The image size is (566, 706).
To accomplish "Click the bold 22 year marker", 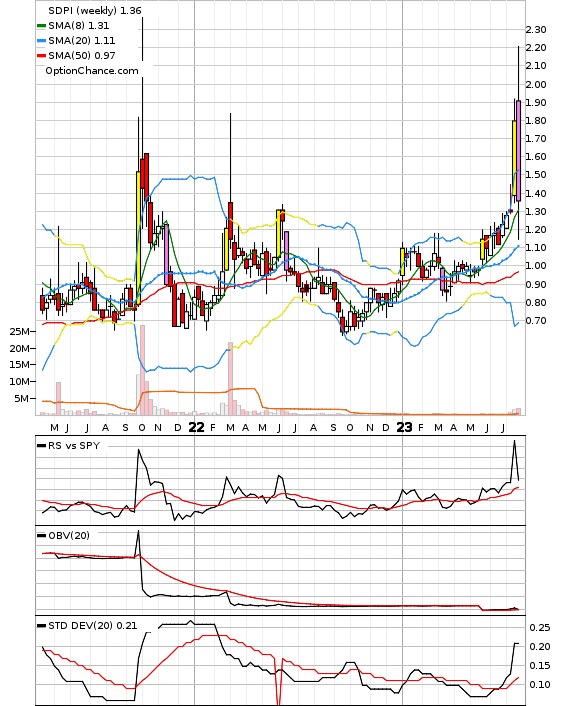I will pyautogui.click(x=196, y=427).
